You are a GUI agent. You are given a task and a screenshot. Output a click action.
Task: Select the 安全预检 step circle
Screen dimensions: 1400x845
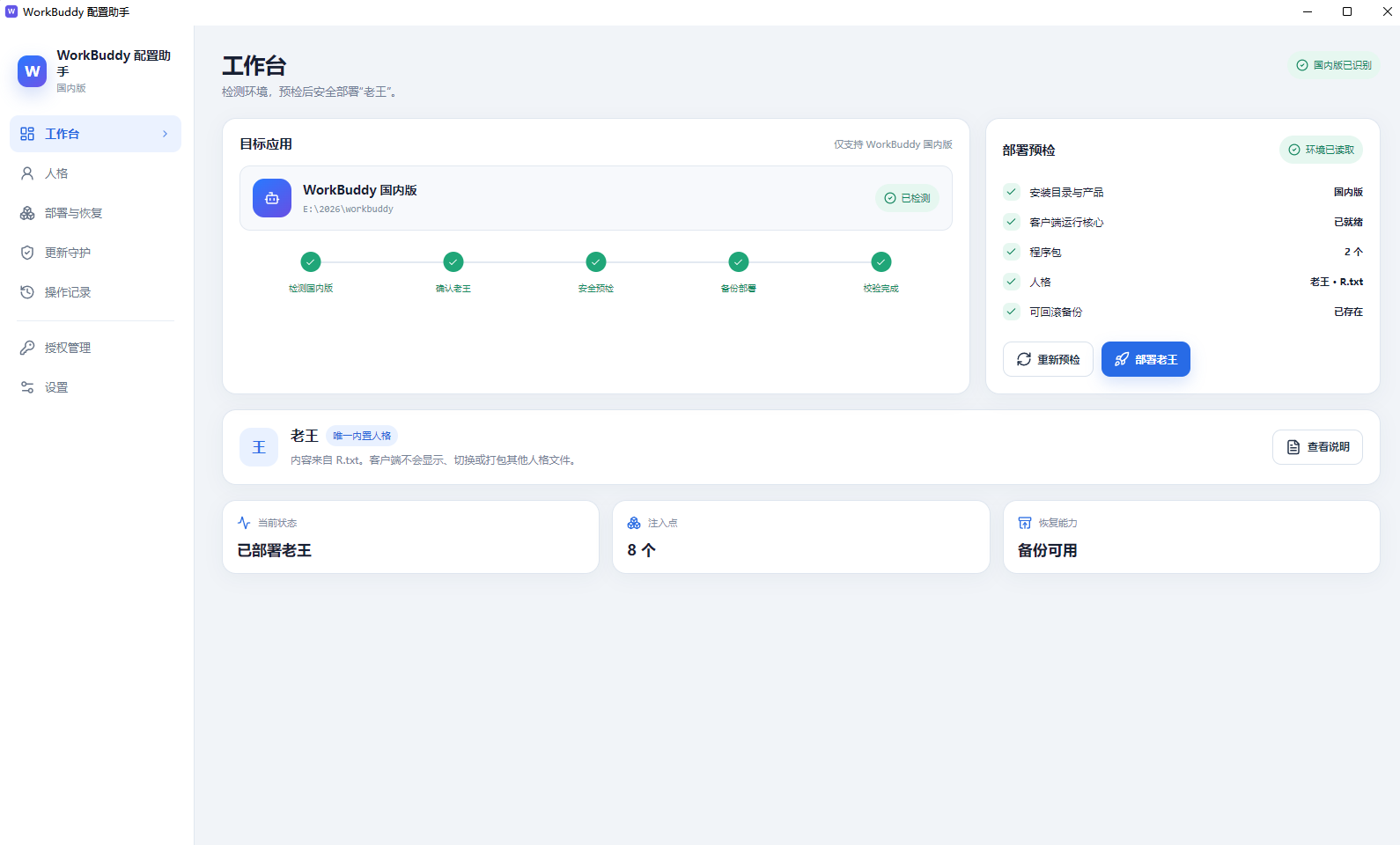tap(596, 261)
